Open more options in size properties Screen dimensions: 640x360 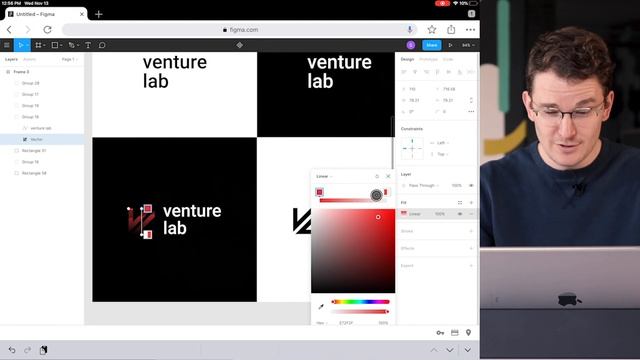471,111
